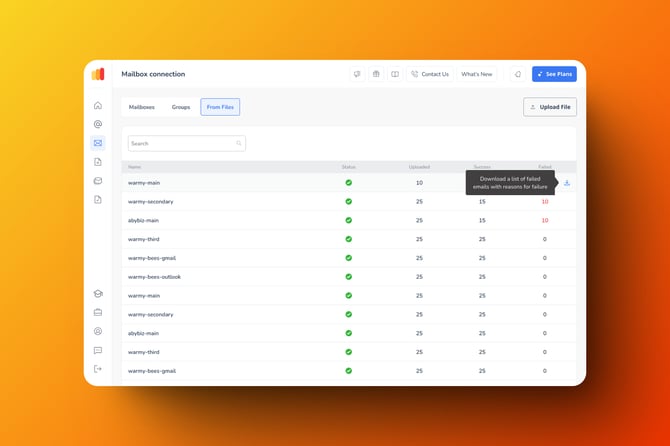Click the @ email icon in sidebar
Screen dimensions: 670x446
98,124
